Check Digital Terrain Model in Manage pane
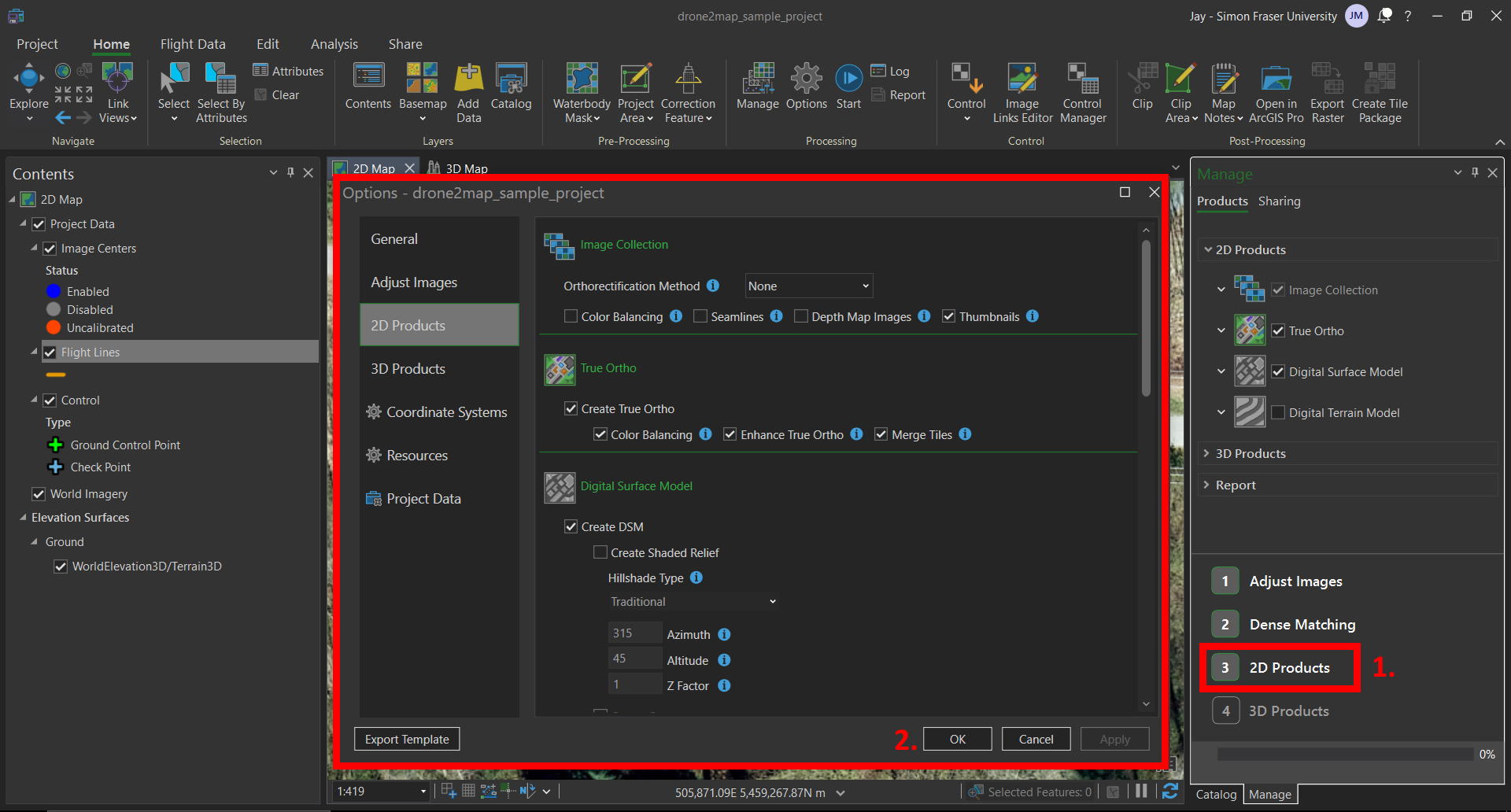Image resolution: width=1511 pixels, height=812 pixels. coord(1278,413)
